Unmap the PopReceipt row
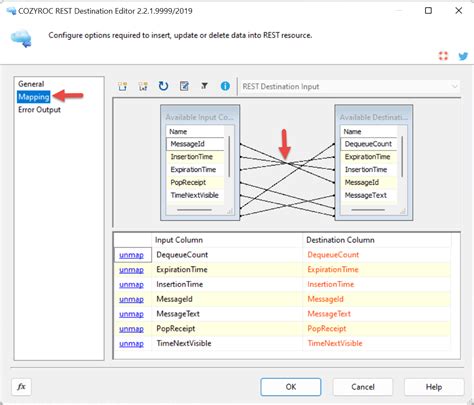 (x=131, y=329)
